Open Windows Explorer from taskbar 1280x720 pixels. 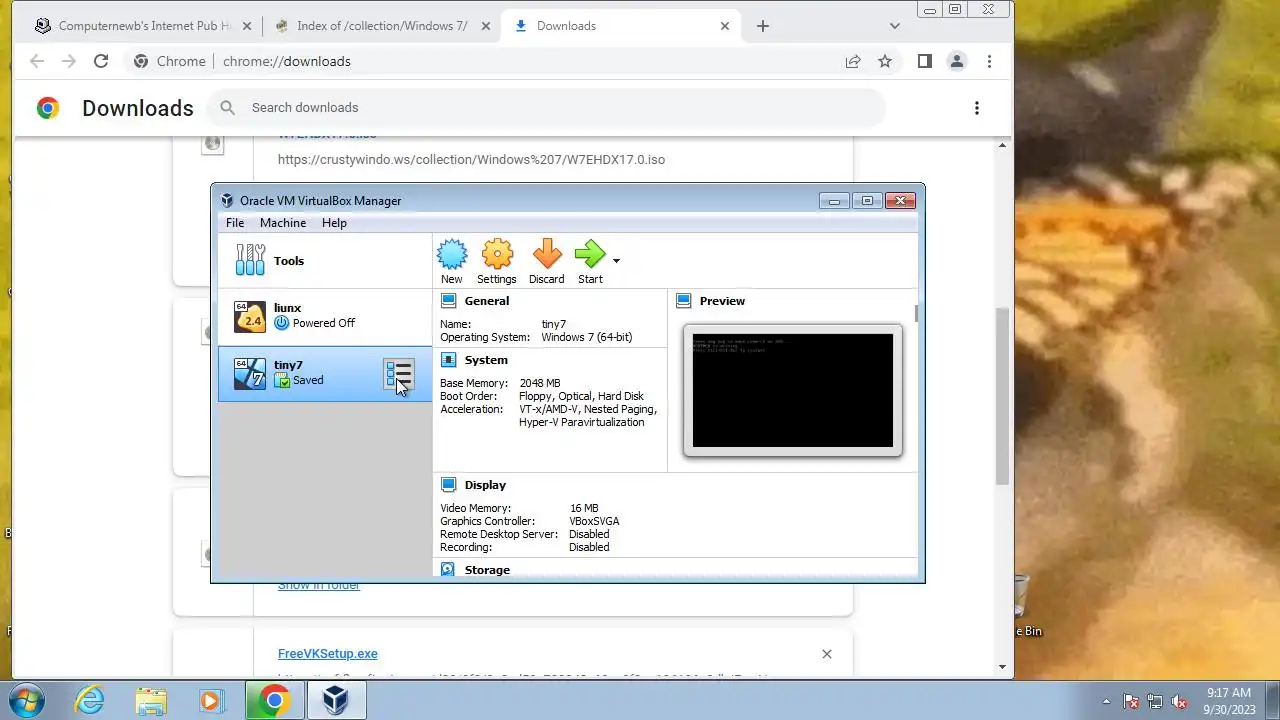pos(151,701)
